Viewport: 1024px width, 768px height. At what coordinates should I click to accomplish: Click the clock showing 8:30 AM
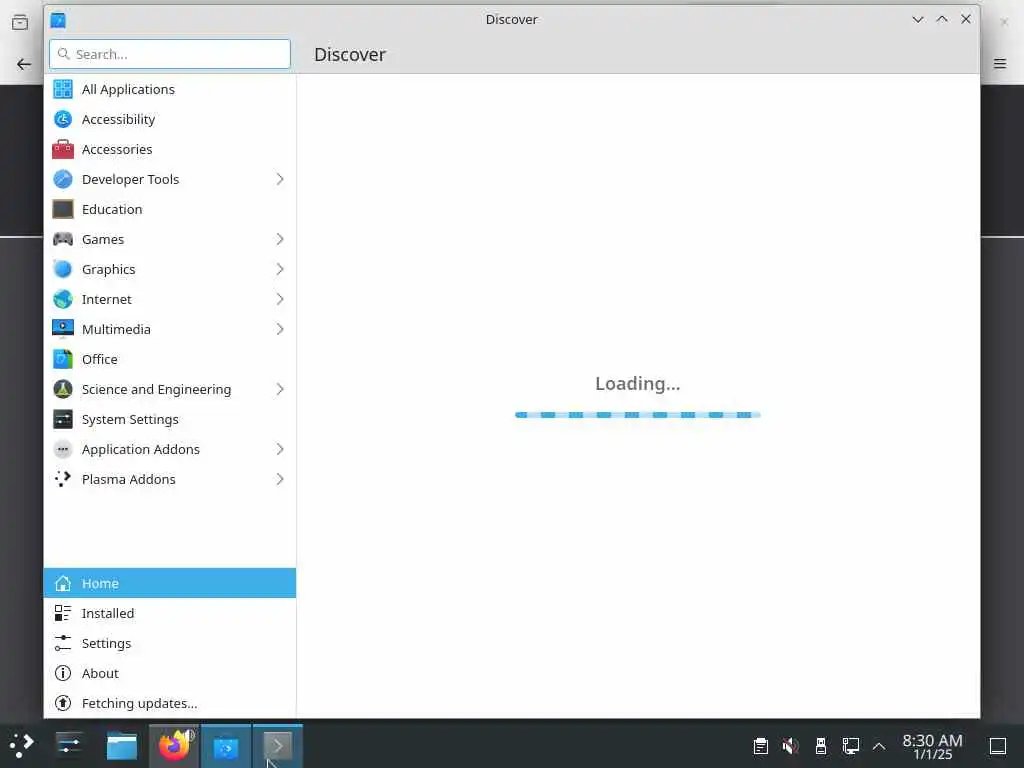tap(932, 746)
